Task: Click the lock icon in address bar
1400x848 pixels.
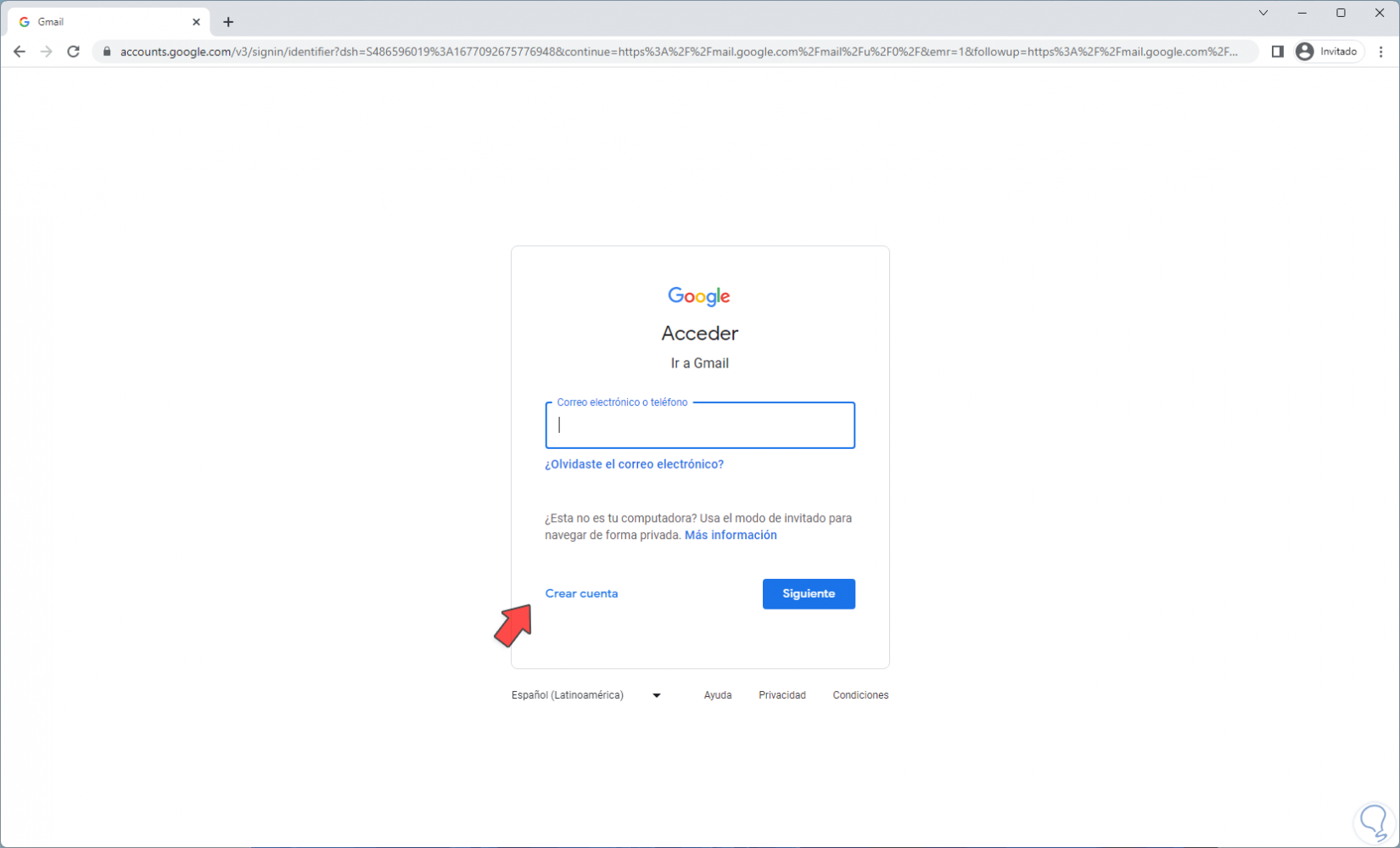Action: click(x=107, y=52)
